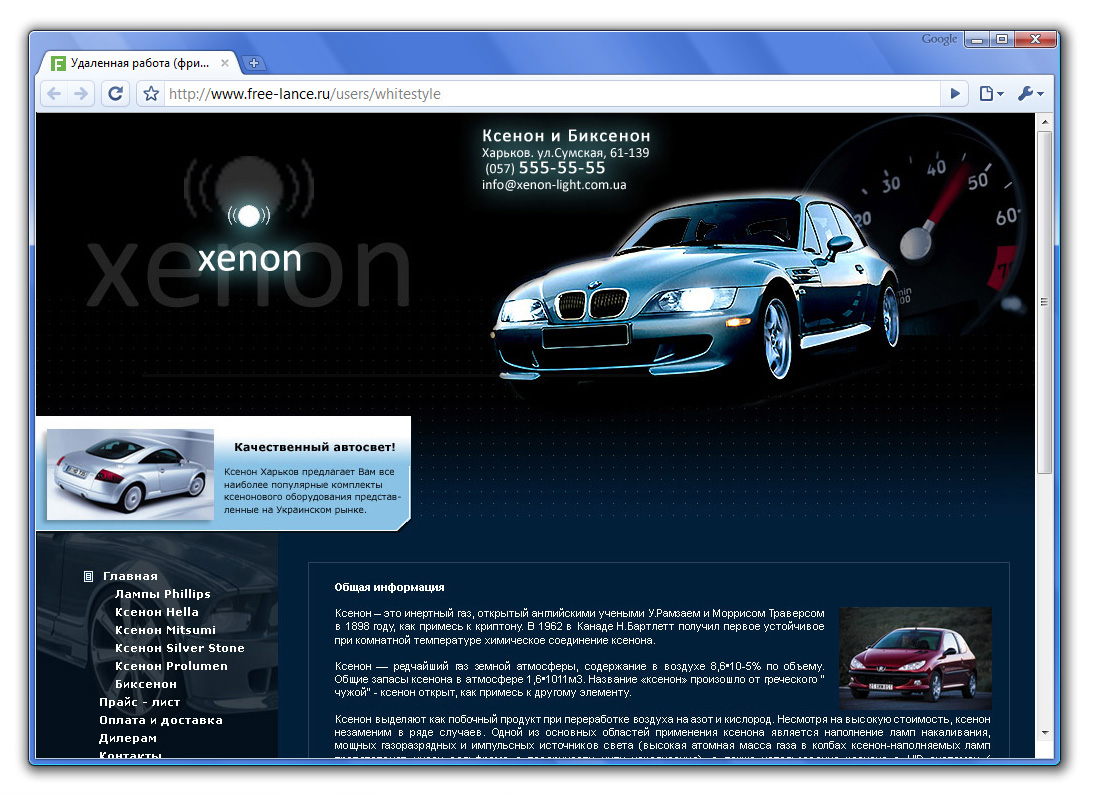Open a new tab with plus button
This screenshot has width=1093, height=800.
tap(254, 63)
